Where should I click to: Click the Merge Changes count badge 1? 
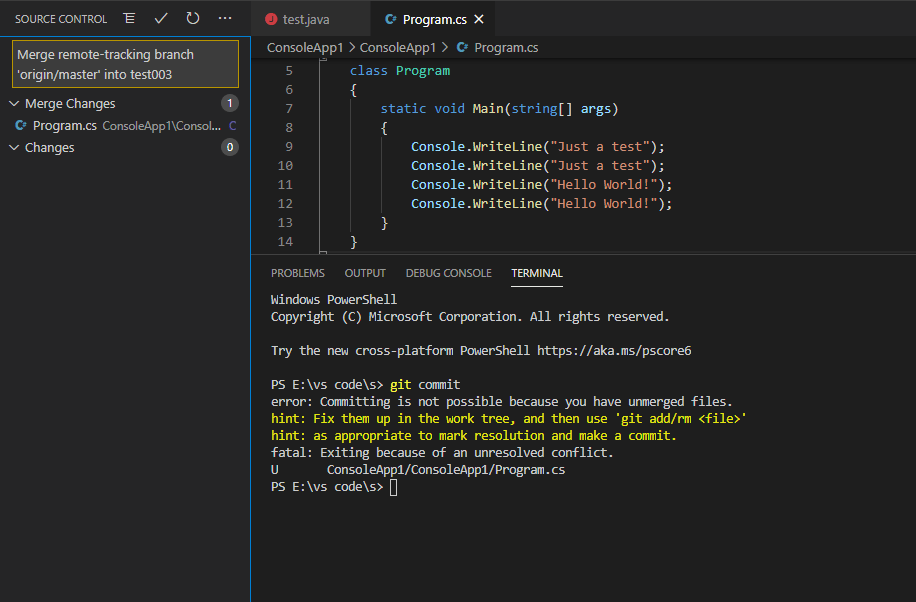[x=230, y=103]
